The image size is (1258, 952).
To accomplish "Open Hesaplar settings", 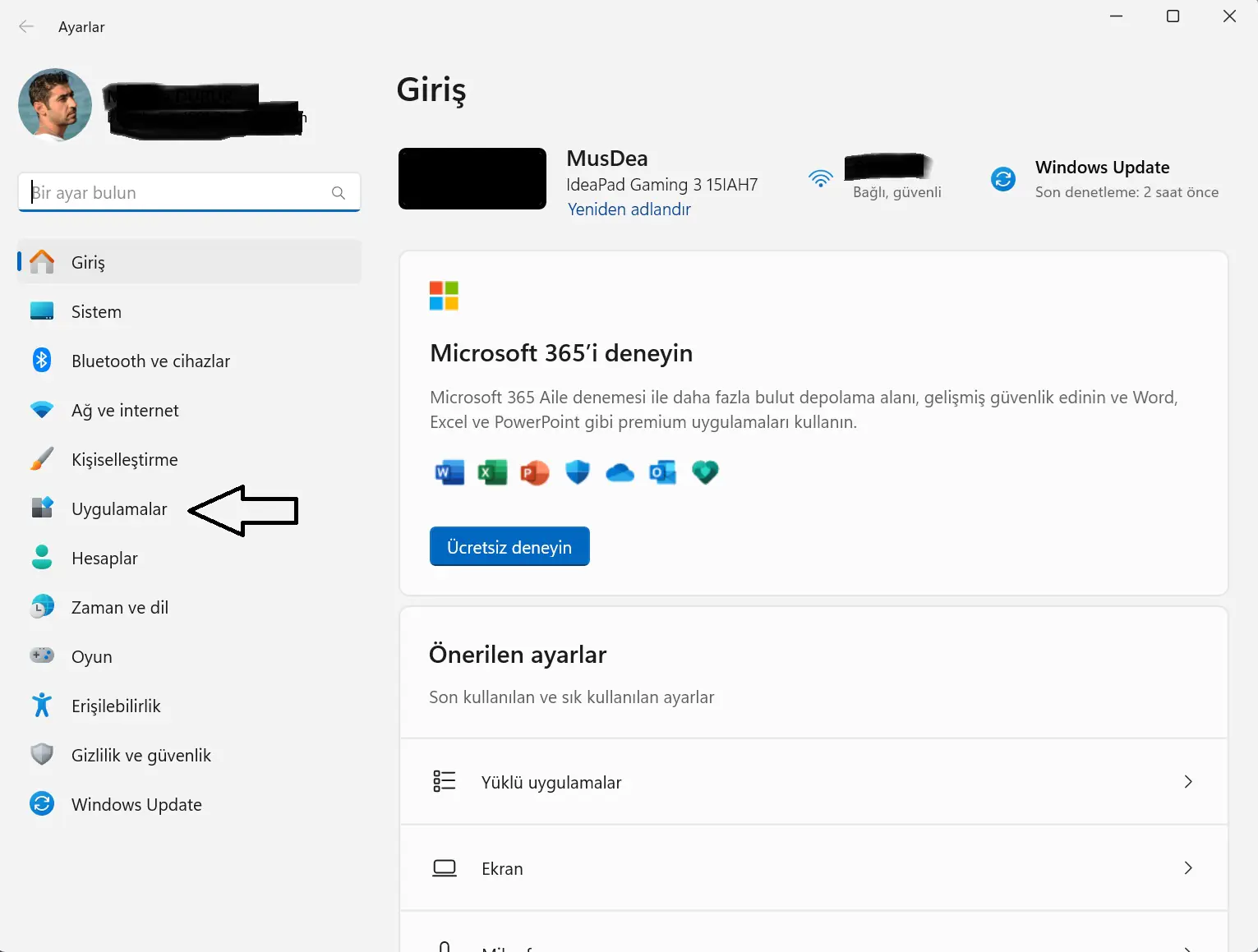I will (189, 558).
